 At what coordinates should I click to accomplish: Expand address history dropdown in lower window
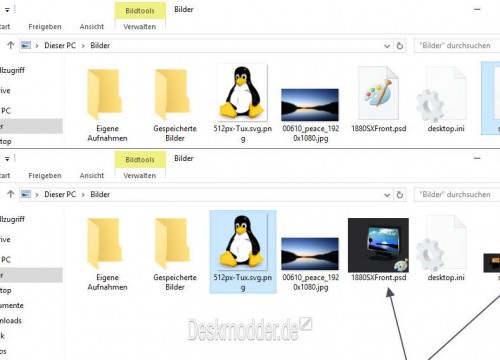pyautogui.click(x=387, y=195)
